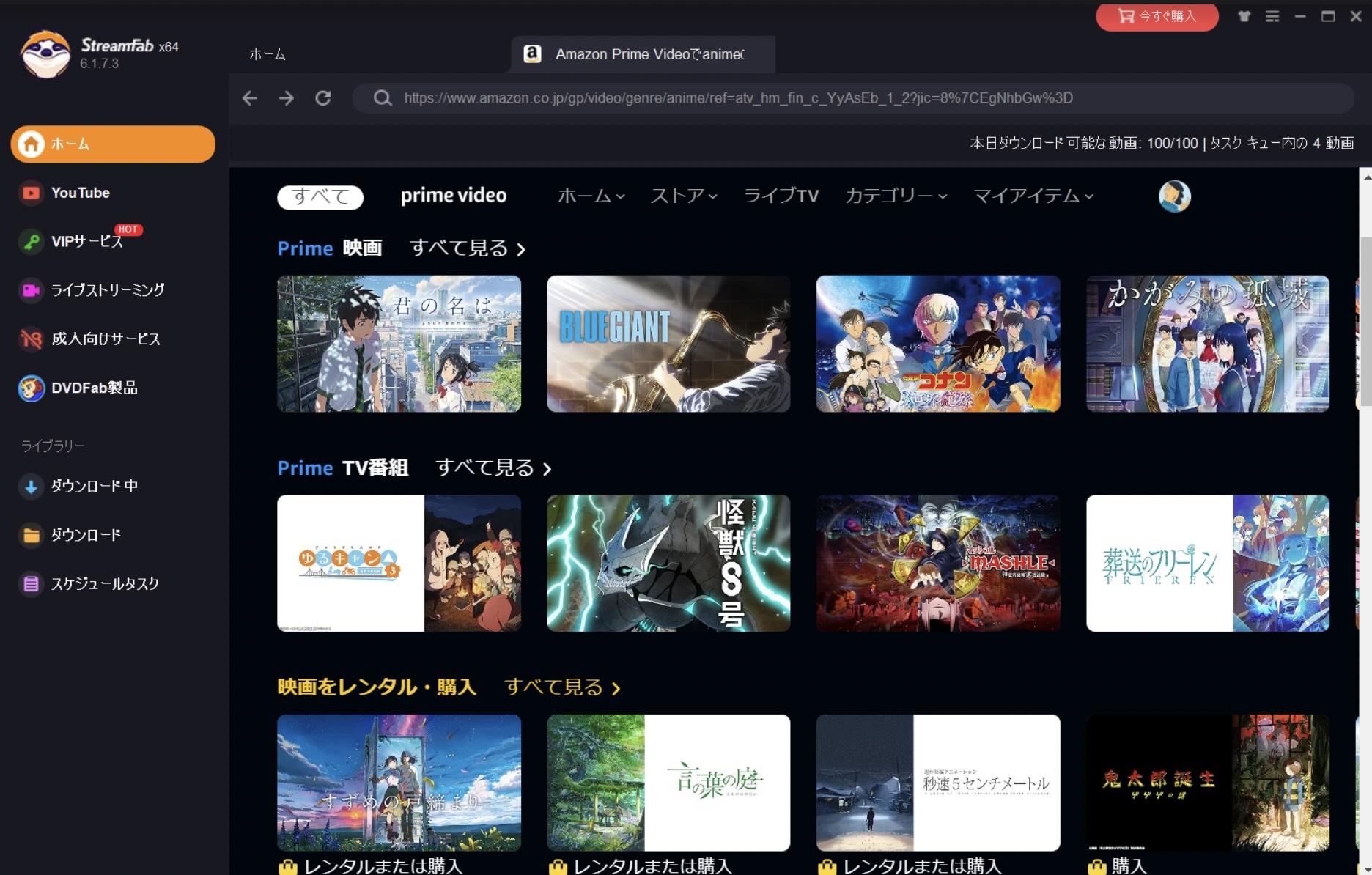
Task: Open the hamburger menu in title bar
Action: [1272, 16]
